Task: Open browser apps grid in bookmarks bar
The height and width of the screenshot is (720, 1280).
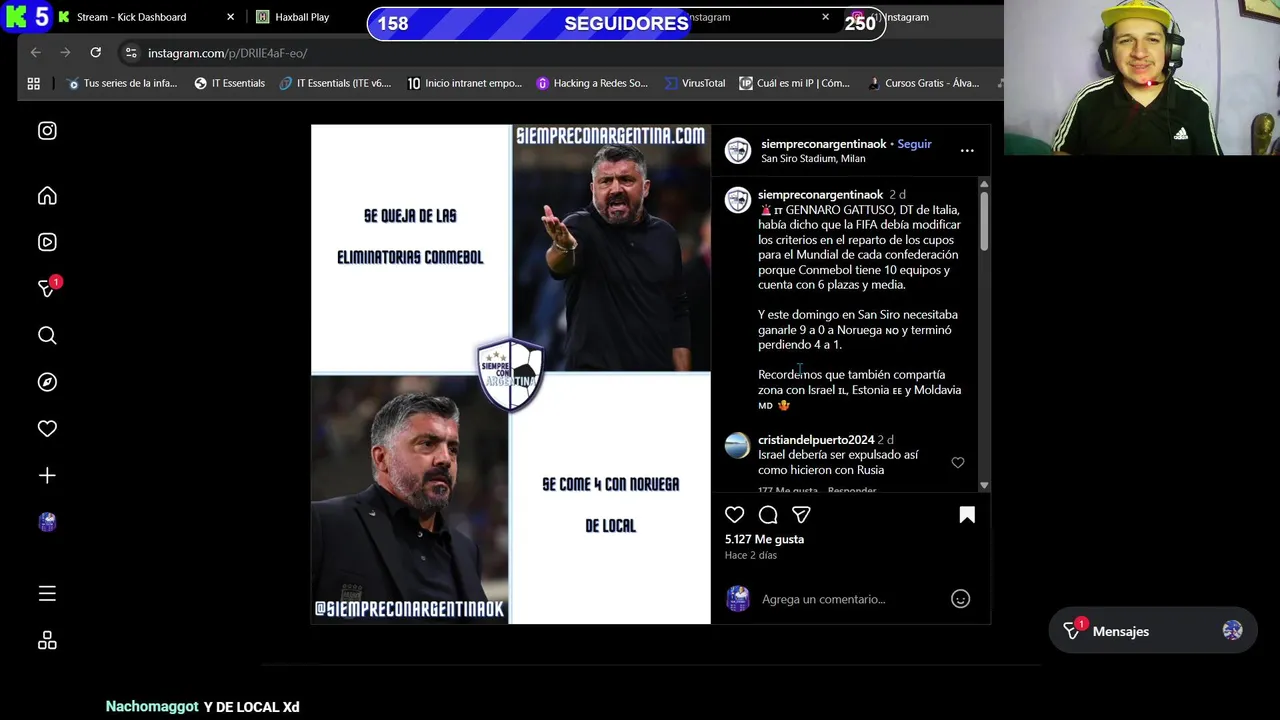Action: 33,83
